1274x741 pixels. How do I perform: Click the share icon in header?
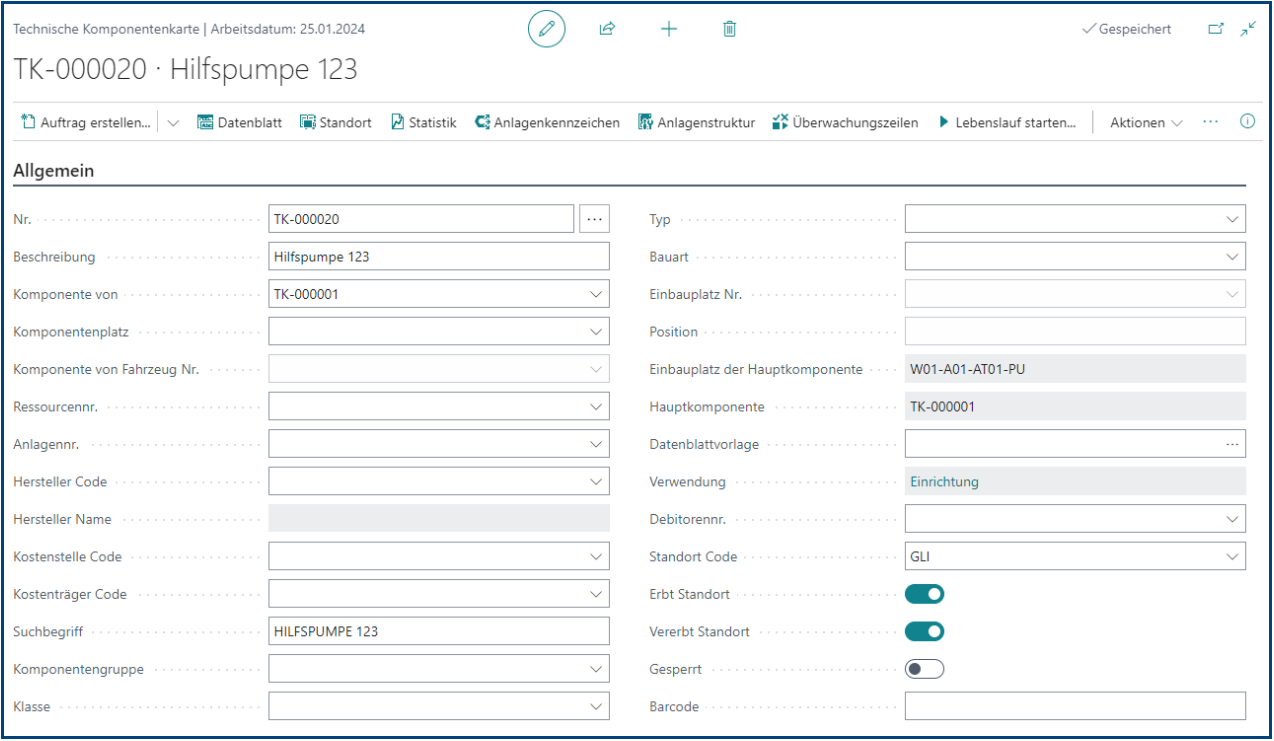point(607,29)
